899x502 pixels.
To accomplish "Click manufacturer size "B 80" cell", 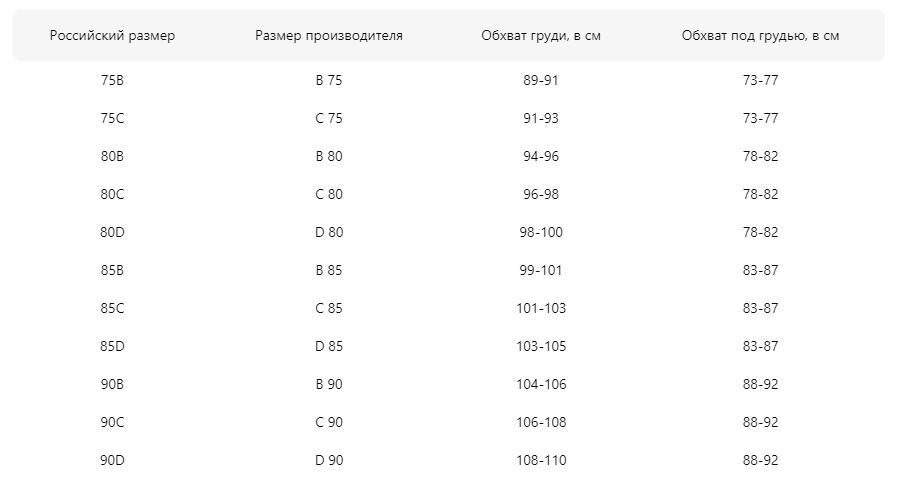I will tap(329, 156).
